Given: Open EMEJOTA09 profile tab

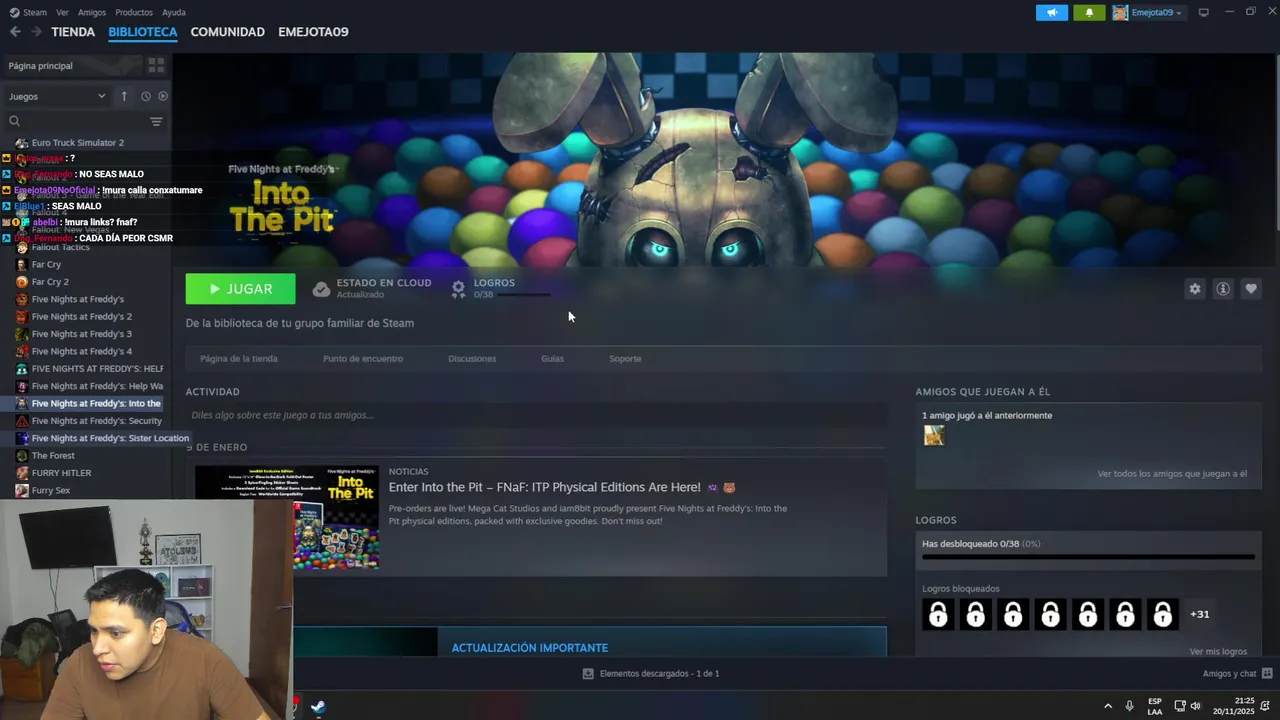Looking at the screenshot, I should tap(313, 32).
